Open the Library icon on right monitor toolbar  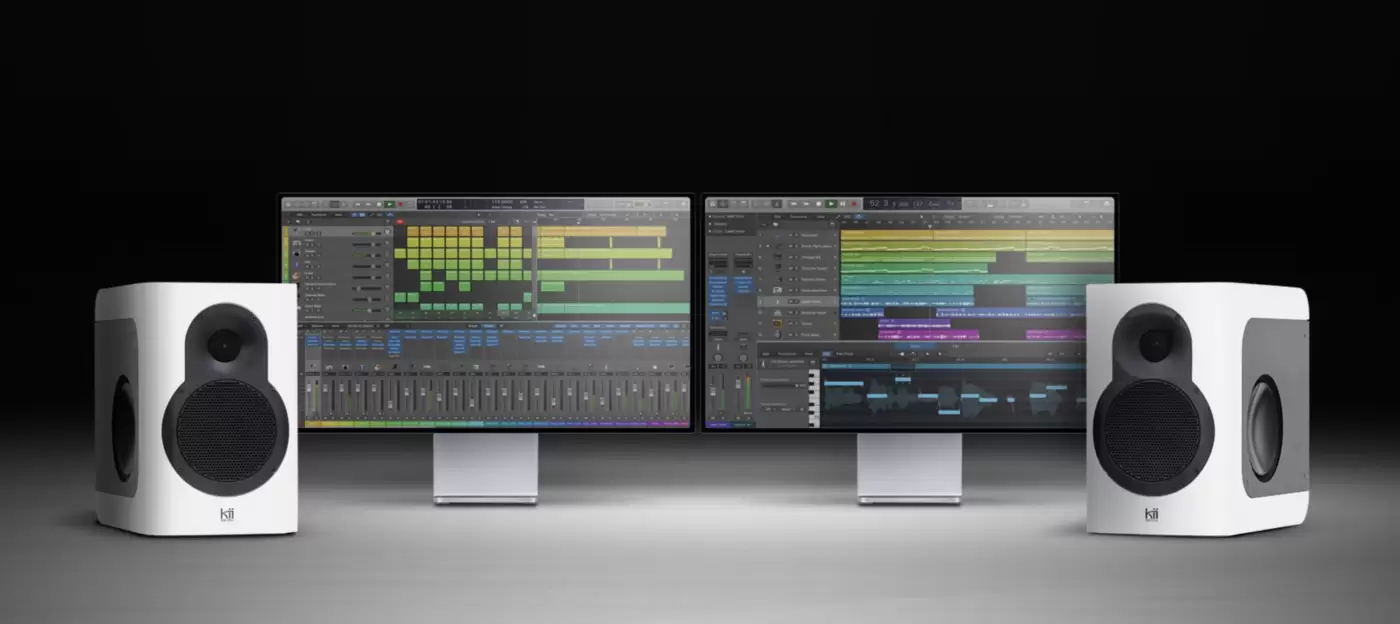tap(714, 203)
